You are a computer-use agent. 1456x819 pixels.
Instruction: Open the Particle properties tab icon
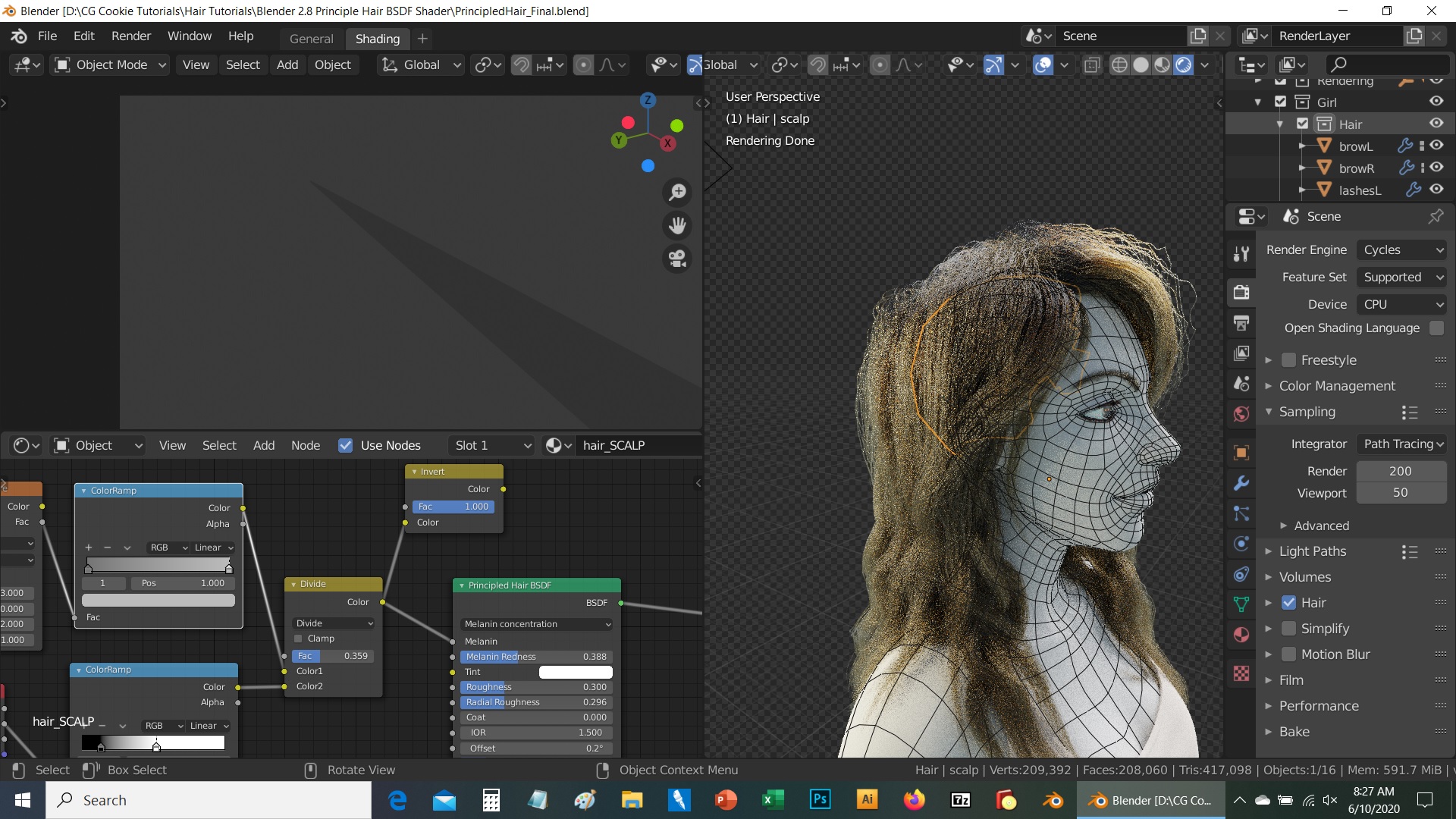[x=1241, y=513]
